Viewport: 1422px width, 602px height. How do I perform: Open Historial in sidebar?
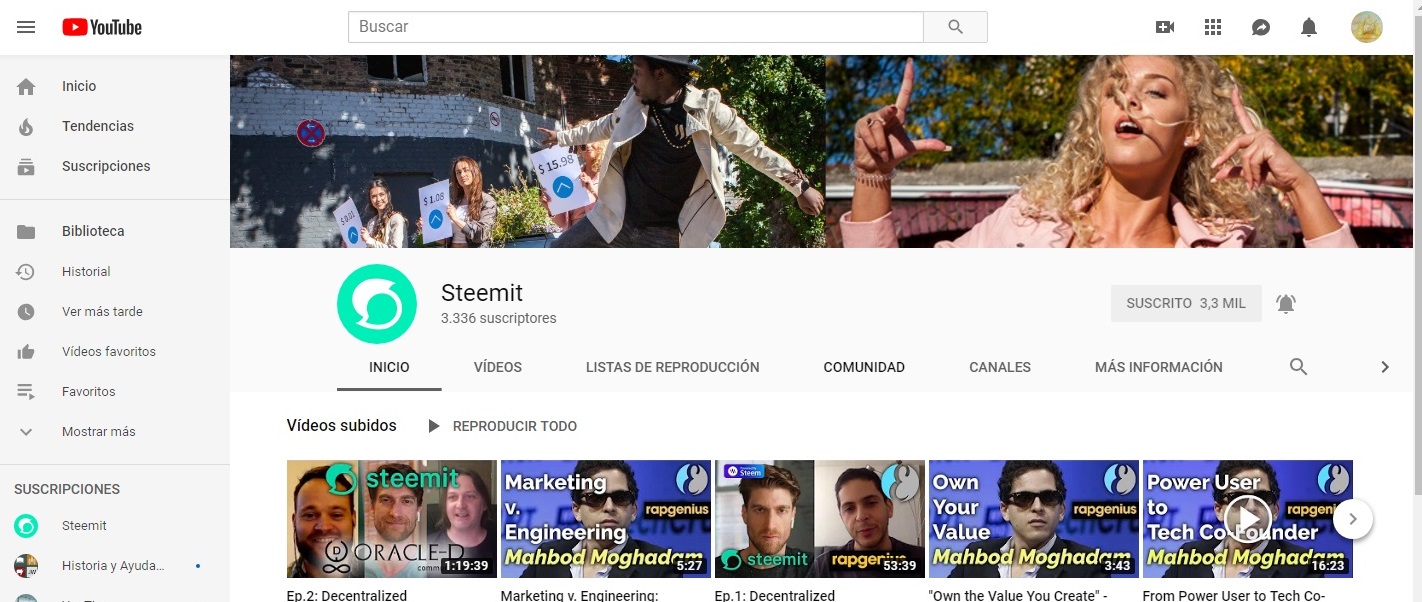pyautogui.click(x=115, y=271)
